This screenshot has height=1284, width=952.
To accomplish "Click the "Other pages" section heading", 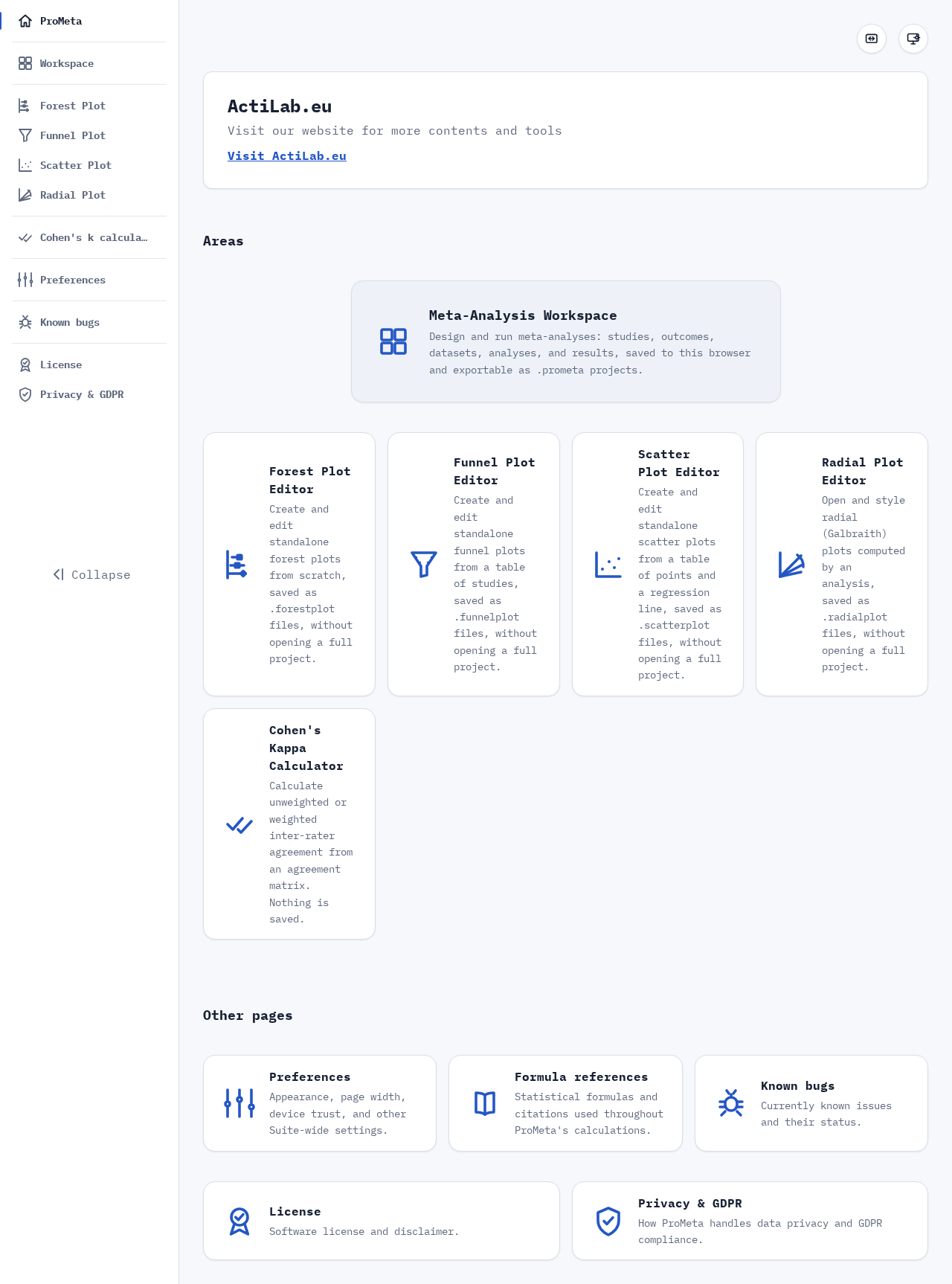I will [x=248, y=1015].
